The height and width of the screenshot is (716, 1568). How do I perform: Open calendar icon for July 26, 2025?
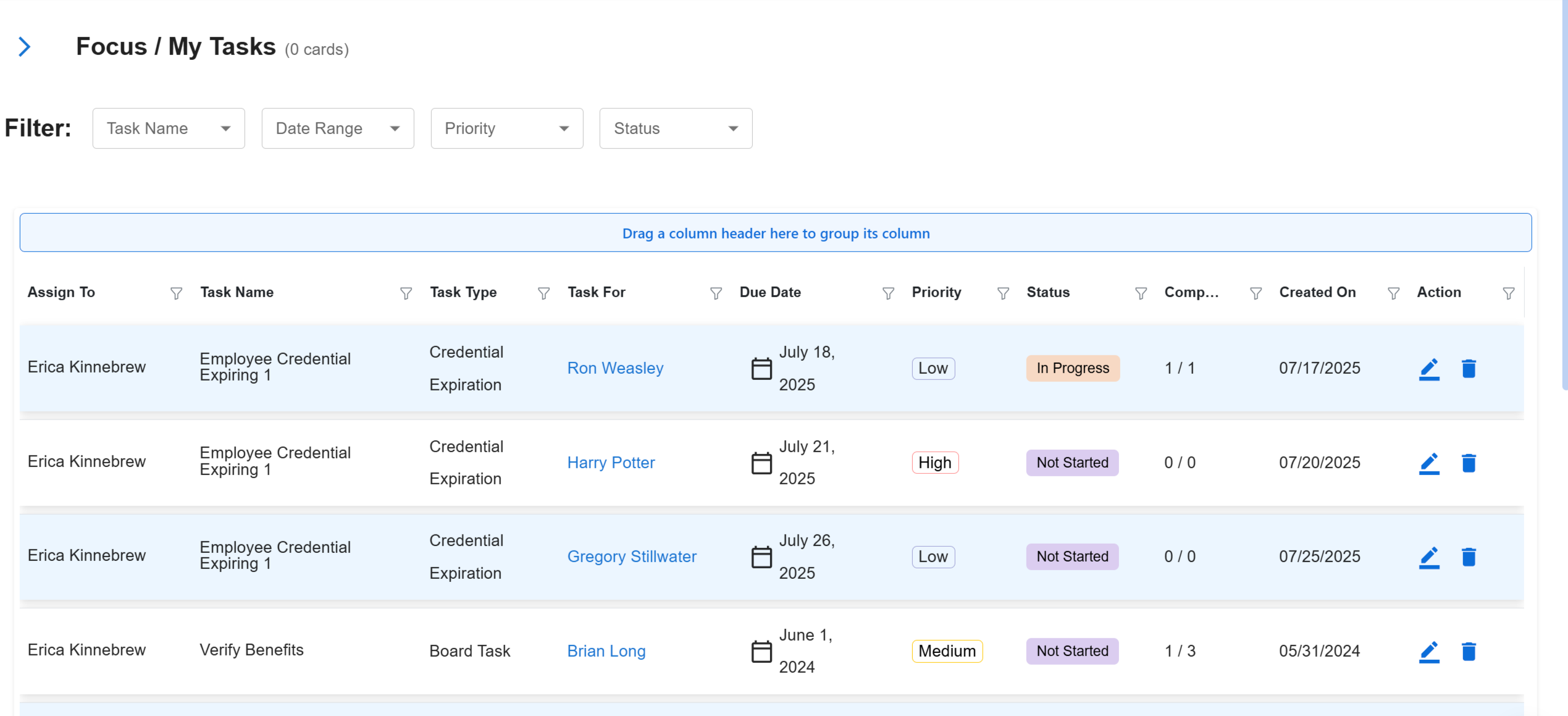point(761,557)
